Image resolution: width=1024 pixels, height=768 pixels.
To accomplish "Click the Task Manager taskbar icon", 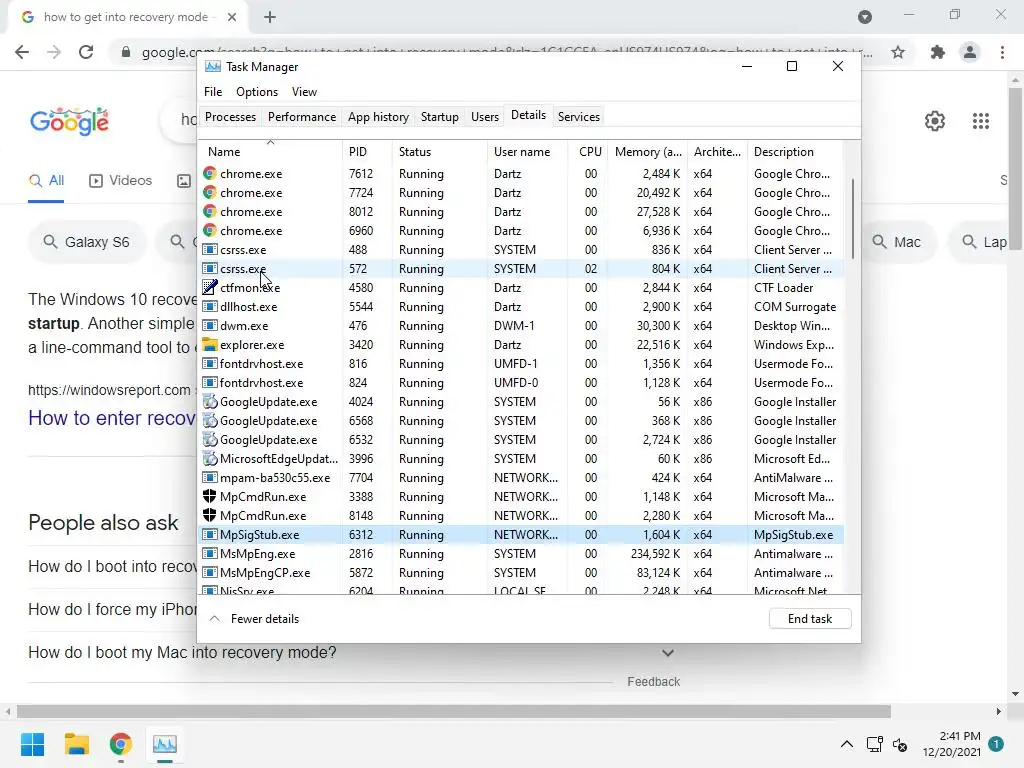I will click(x=165, y=744).
